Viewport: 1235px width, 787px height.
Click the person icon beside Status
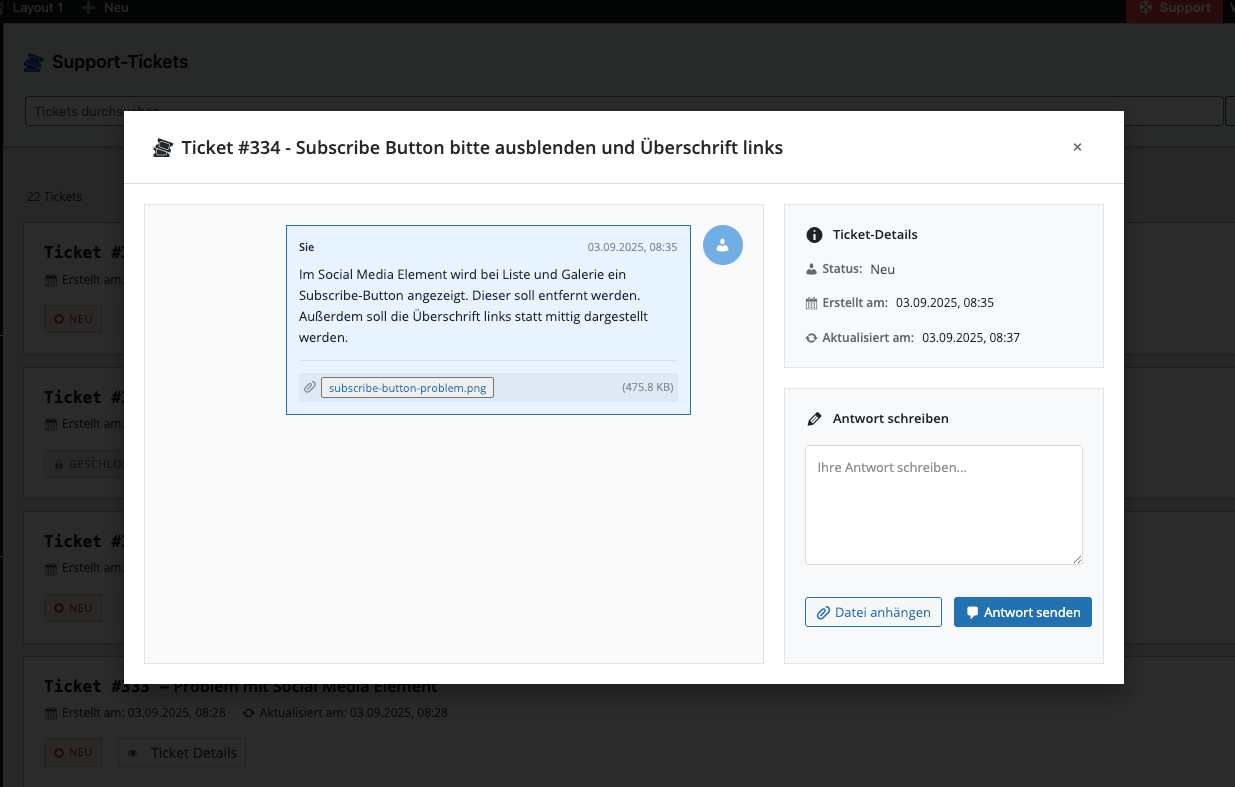click(812, 269)
